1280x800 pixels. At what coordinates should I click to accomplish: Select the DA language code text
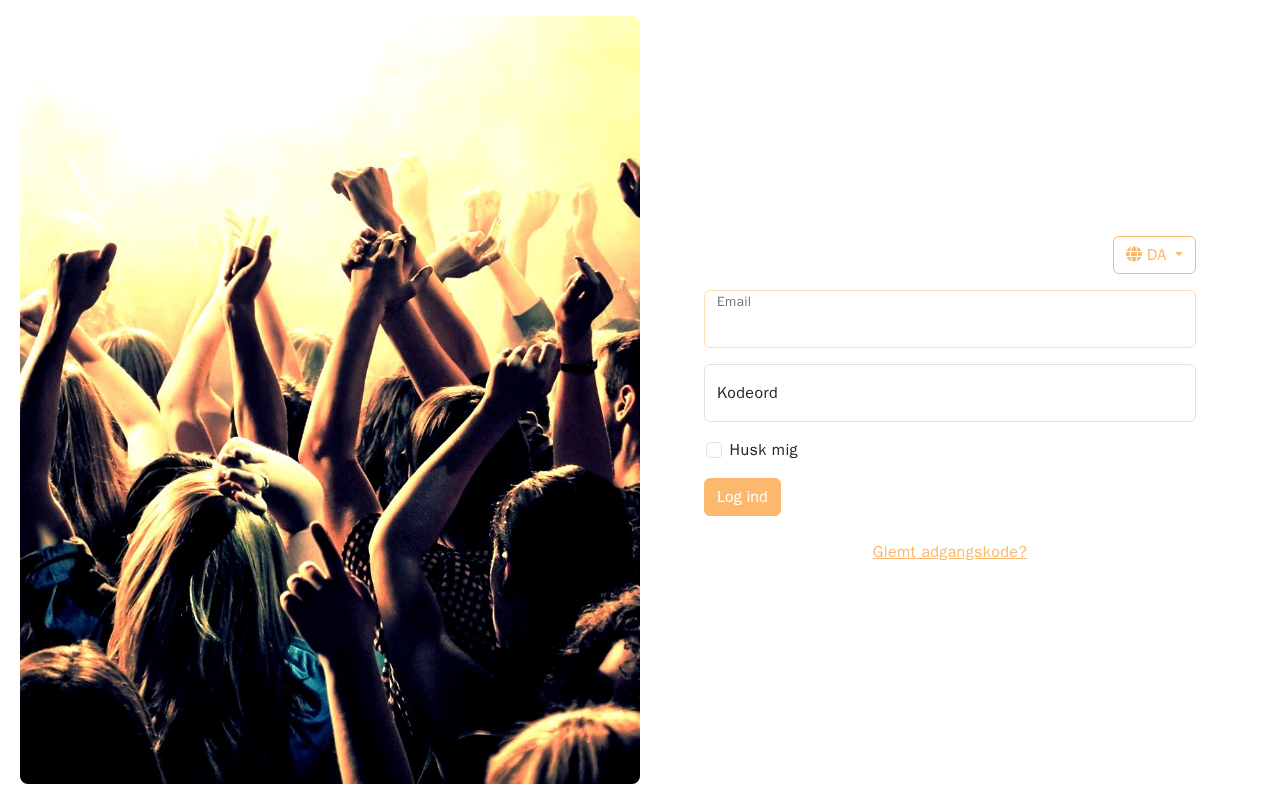1156,255
